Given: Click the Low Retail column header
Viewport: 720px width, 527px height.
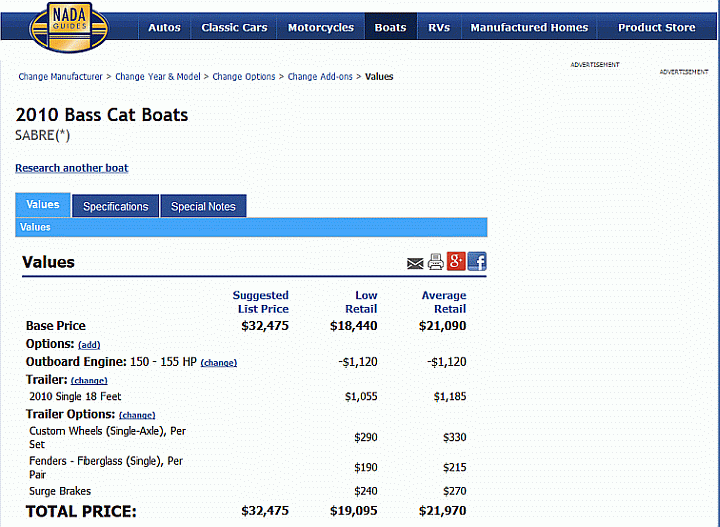Looking at the screenshot, I should click(361, 302).
